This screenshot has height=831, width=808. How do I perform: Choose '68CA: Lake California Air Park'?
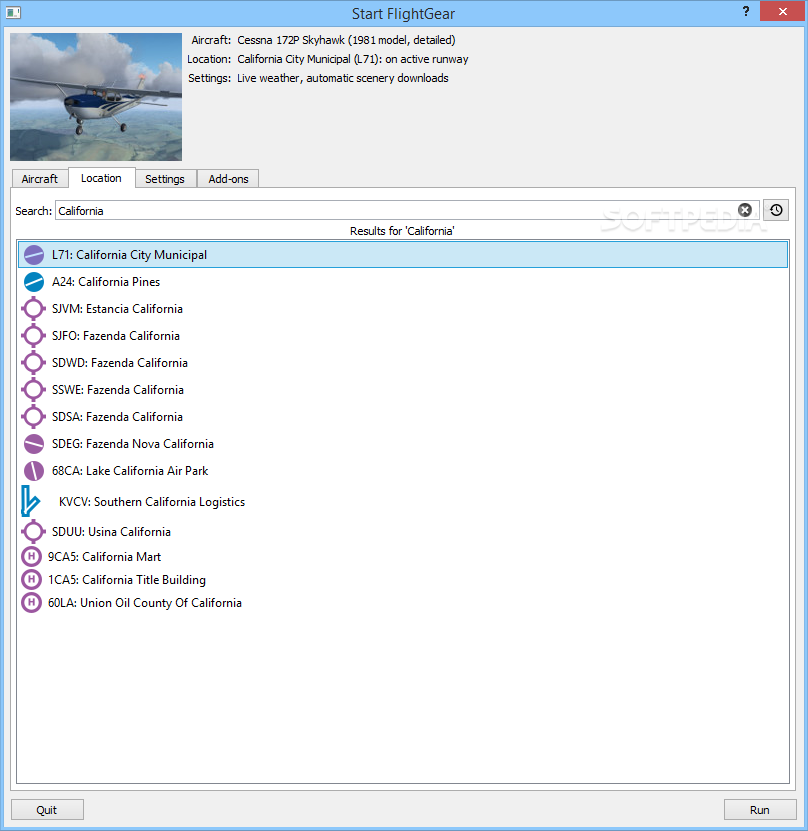tap(403, 471)
